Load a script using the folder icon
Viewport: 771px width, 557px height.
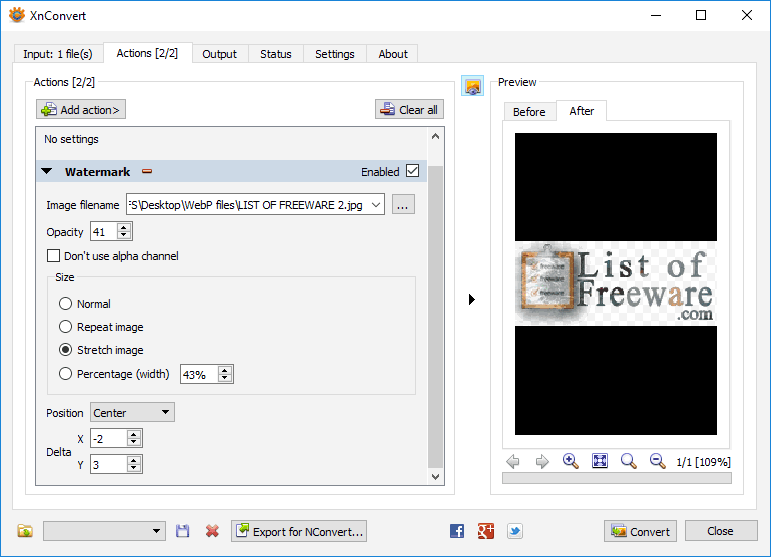tap(25, 531)
